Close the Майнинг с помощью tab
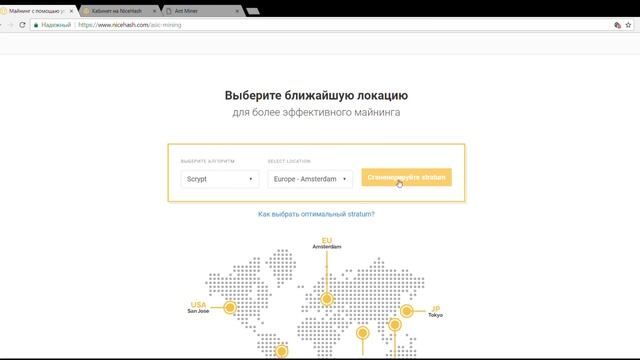640x360 pixels. 71,11
